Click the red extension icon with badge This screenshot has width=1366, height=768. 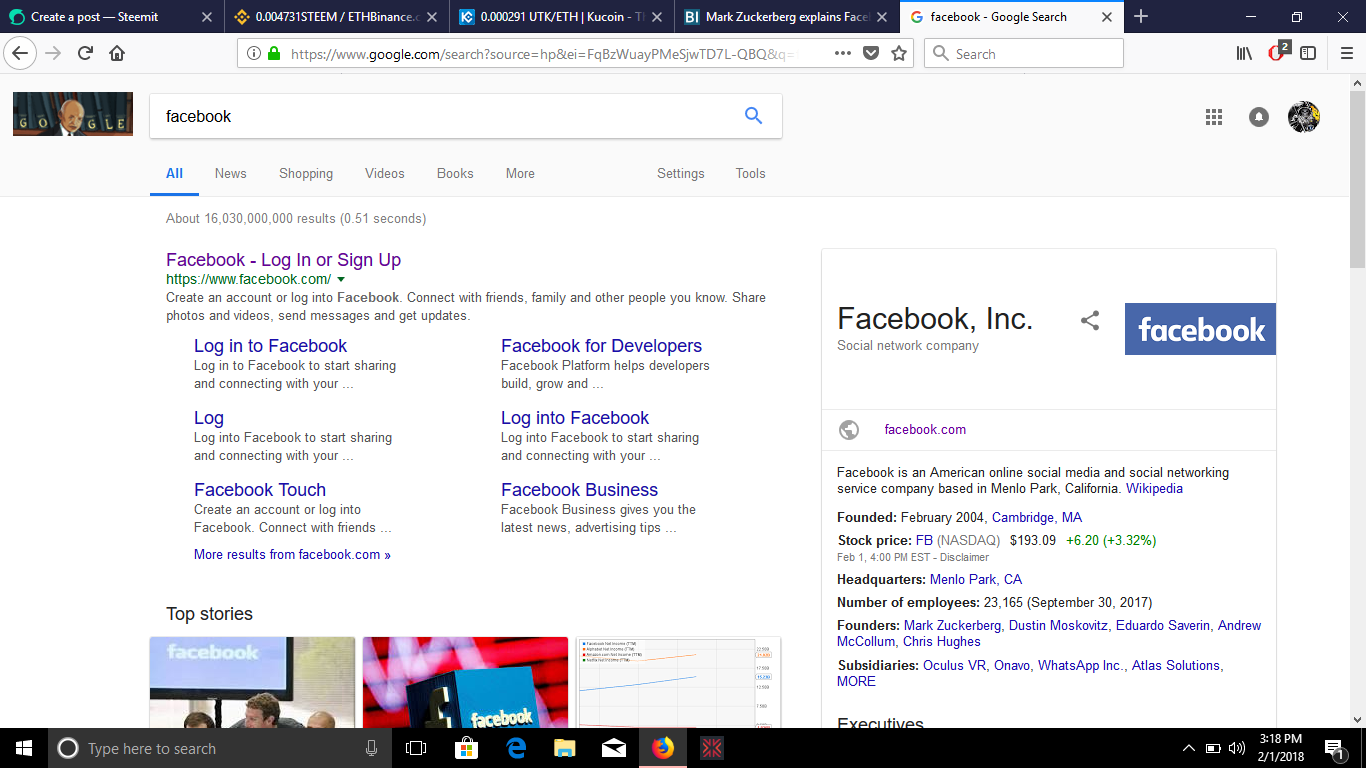[x=1278, y=51]
